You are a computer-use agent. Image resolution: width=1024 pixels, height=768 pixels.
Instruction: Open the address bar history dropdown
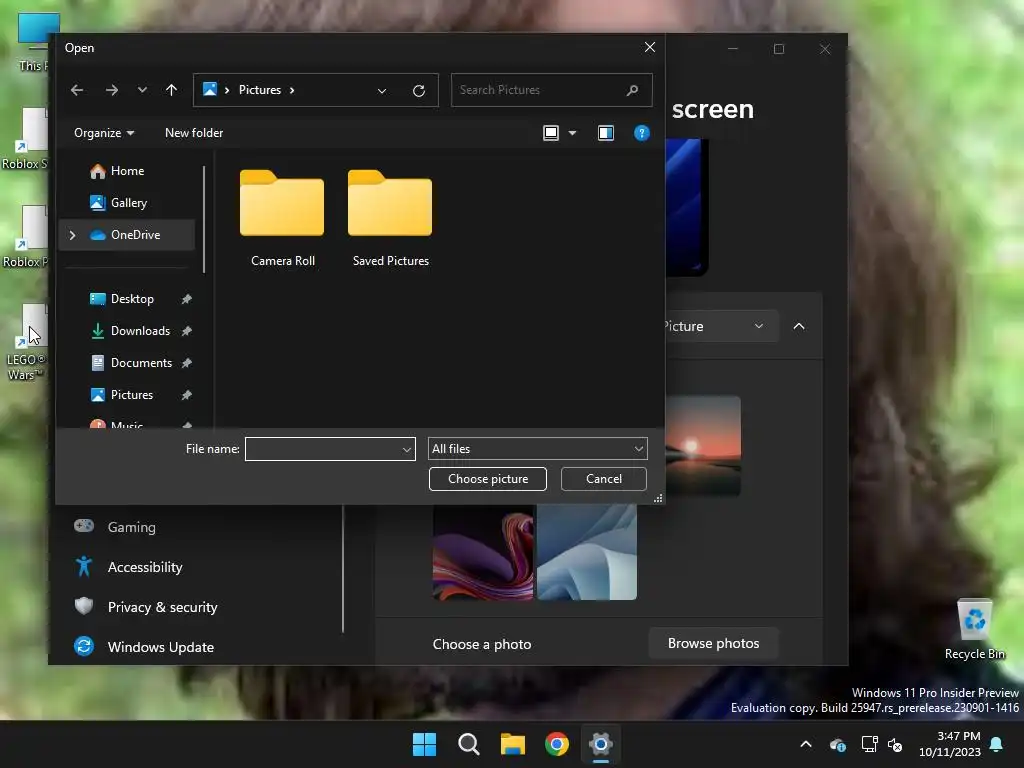[x=382, y=91]
